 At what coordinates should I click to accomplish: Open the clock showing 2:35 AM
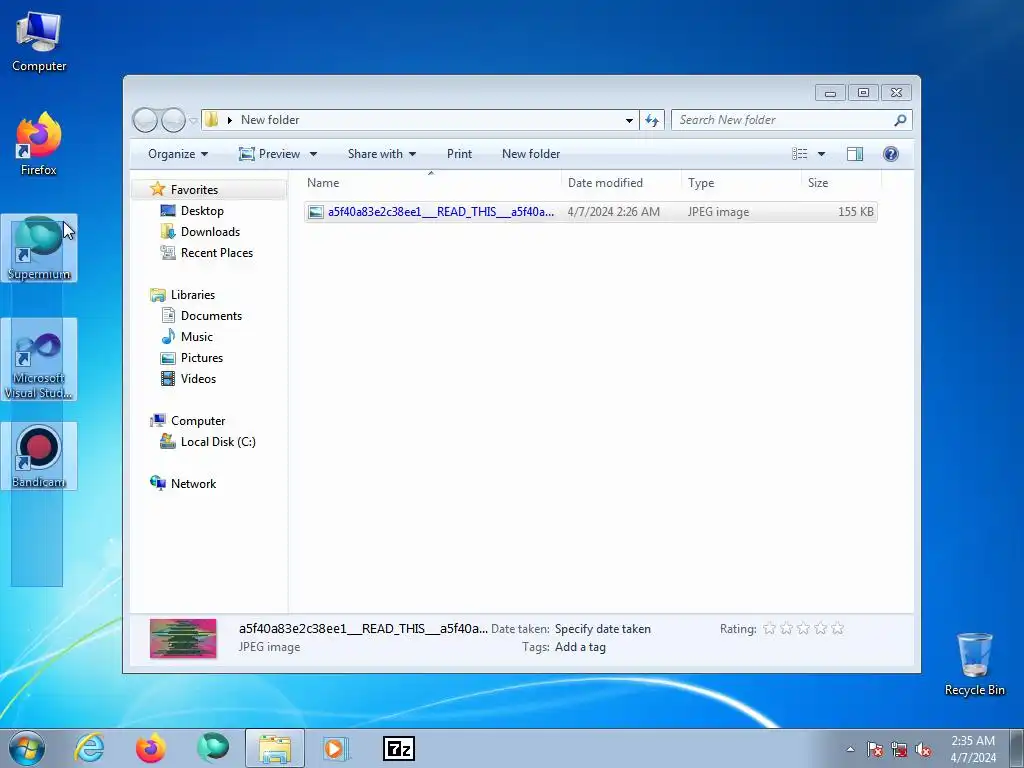[x=973, y=749]
